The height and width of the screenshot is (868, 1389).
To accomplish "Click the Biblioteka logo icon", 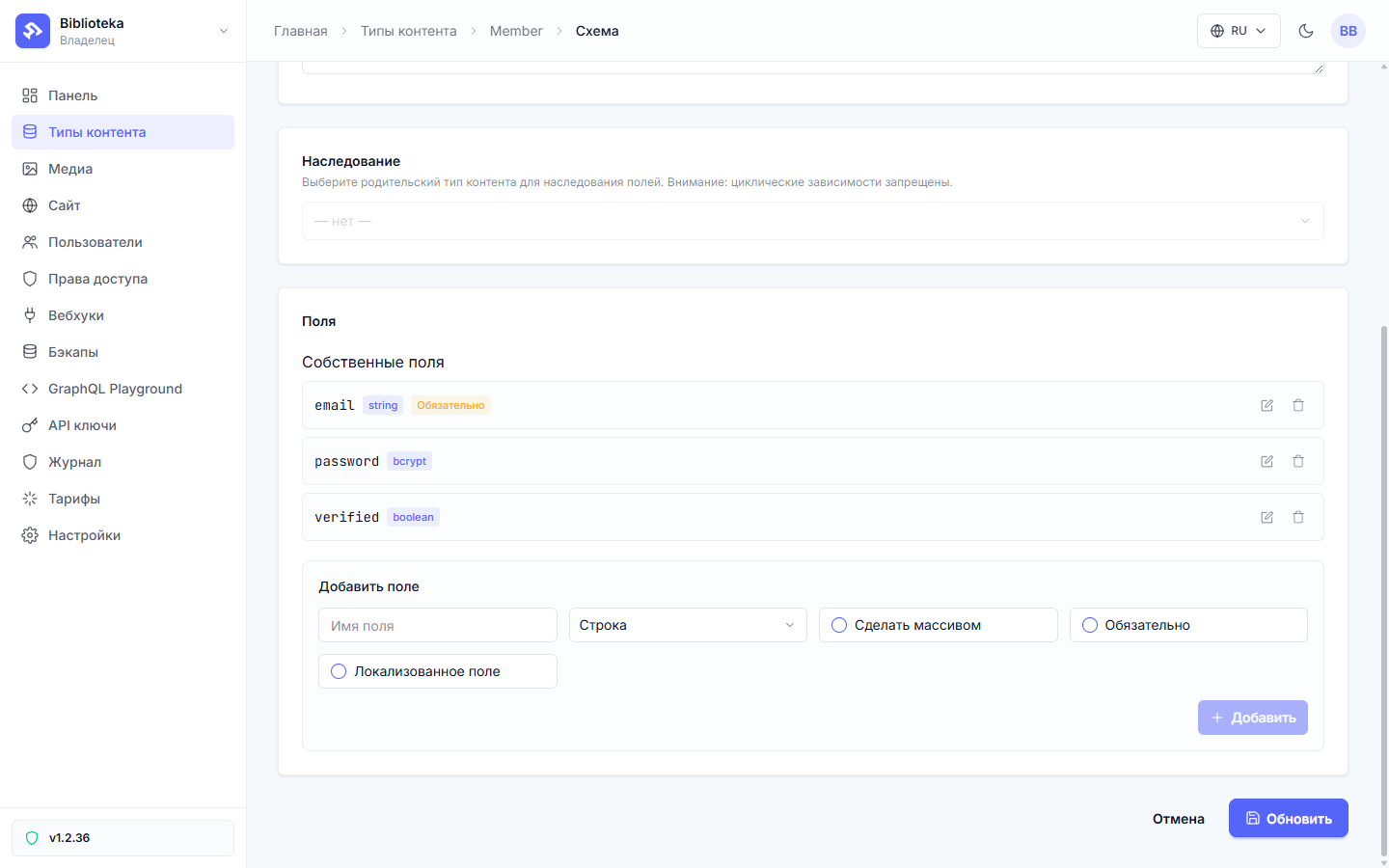I will coord(33,31).
